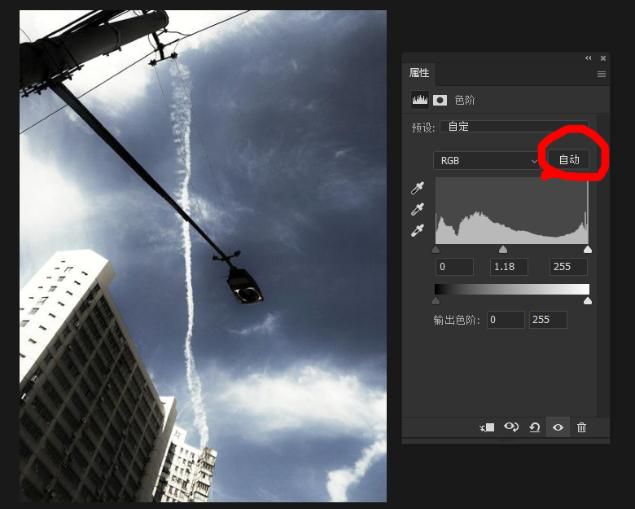Screen dimensions: 635x509
Task: Switch to the 属性 tab
Action: point(419,73)
